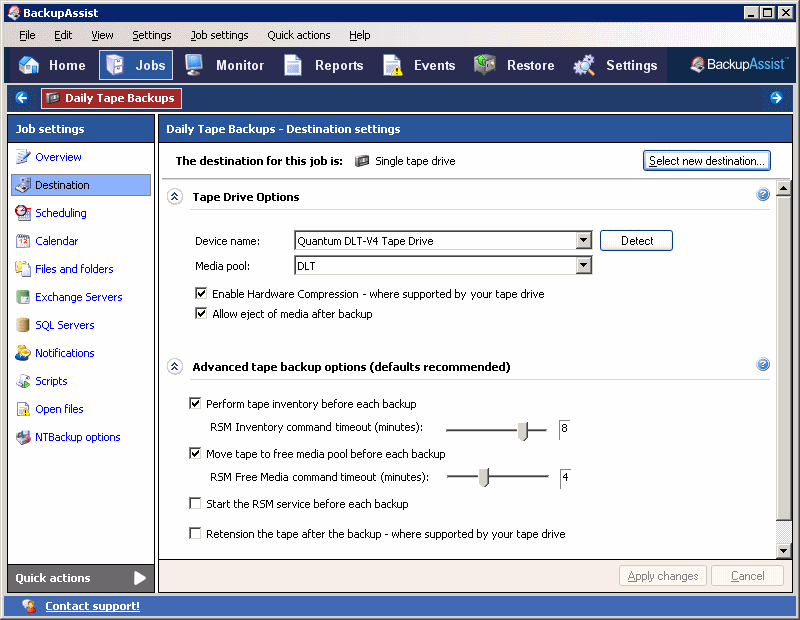Click the Detect button
This screenshot has width=800, height=620.
pos(636,240)
